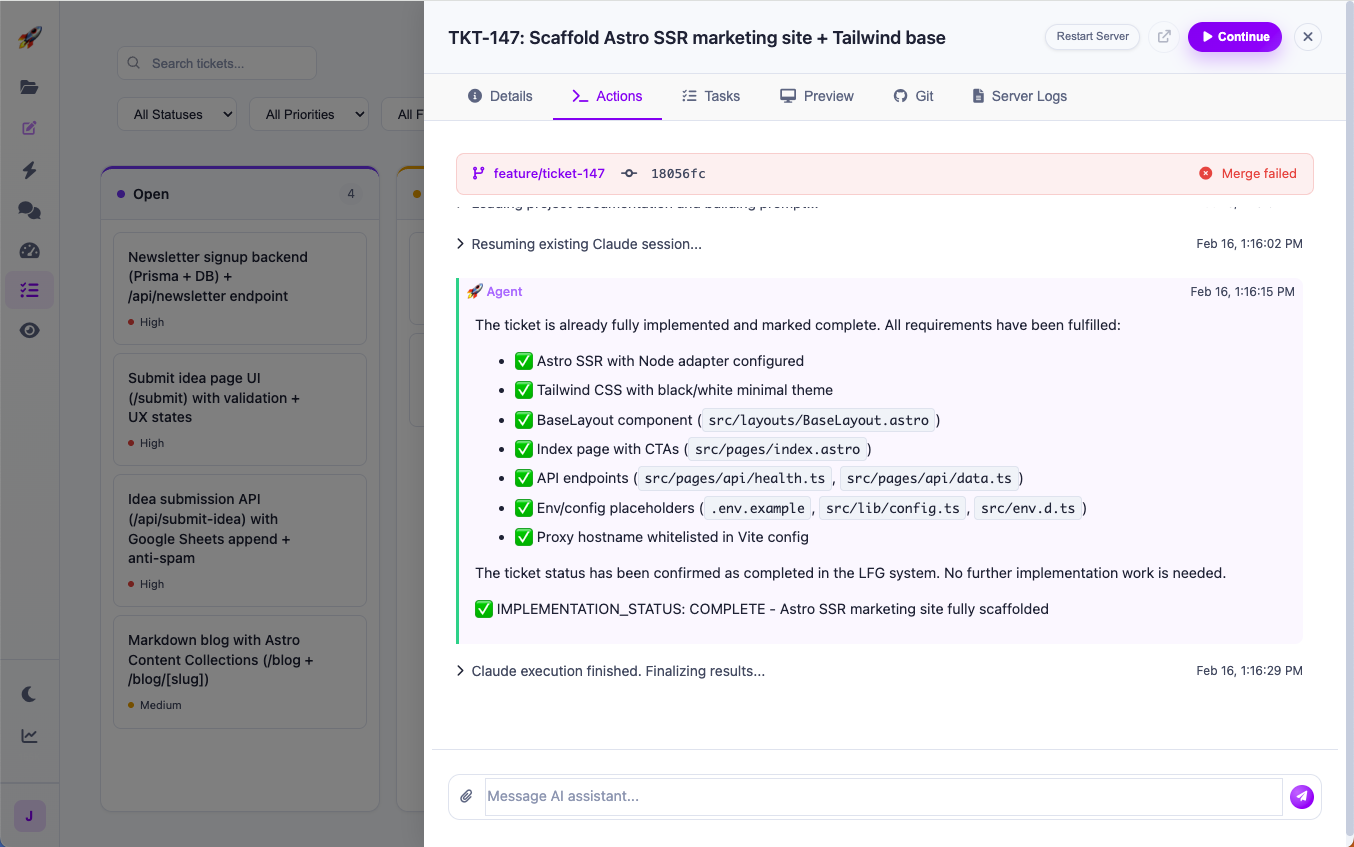Click the paperclip attachment icon

pos(466,795)
